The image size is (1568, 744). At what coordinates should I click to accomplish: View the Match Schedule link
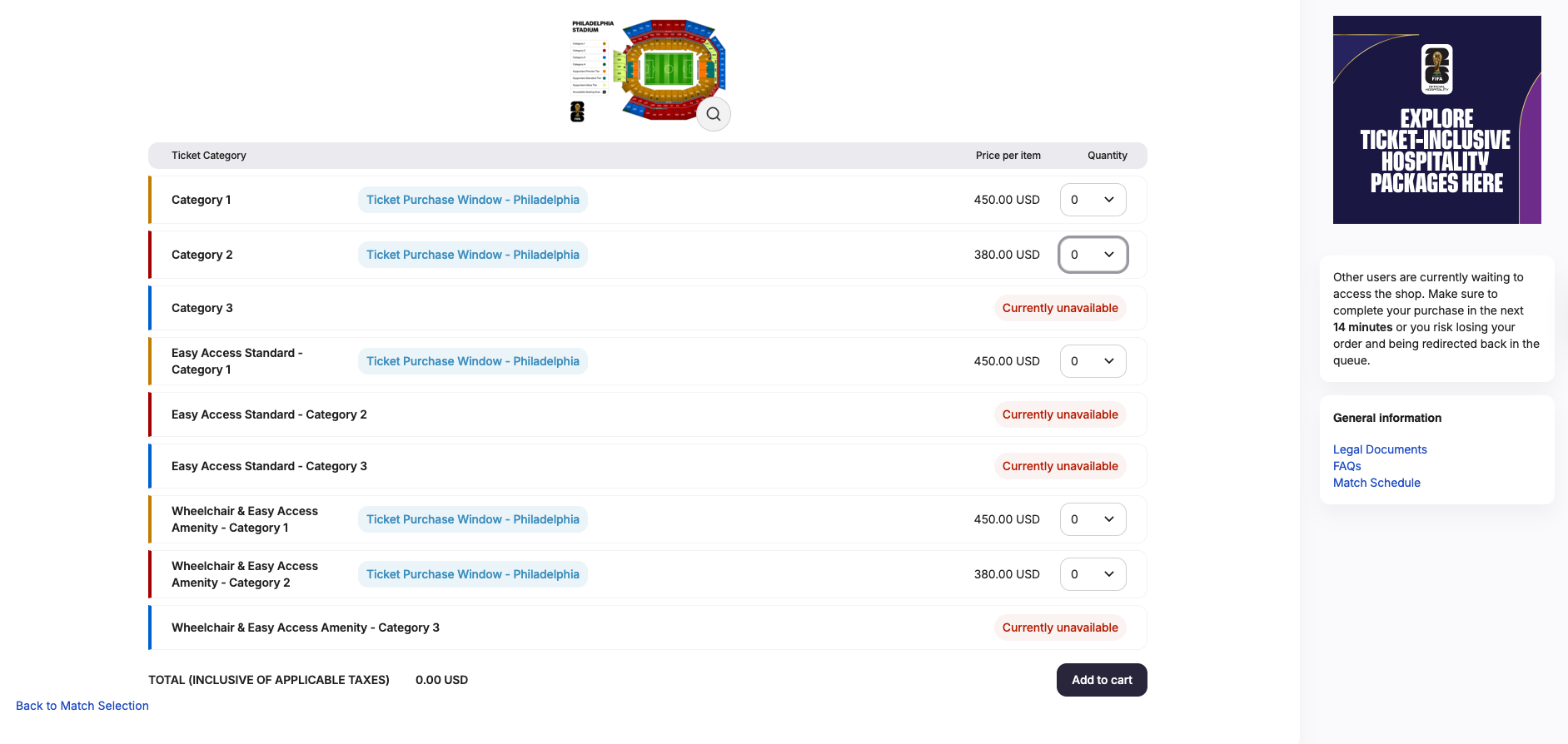(1376, 483)
